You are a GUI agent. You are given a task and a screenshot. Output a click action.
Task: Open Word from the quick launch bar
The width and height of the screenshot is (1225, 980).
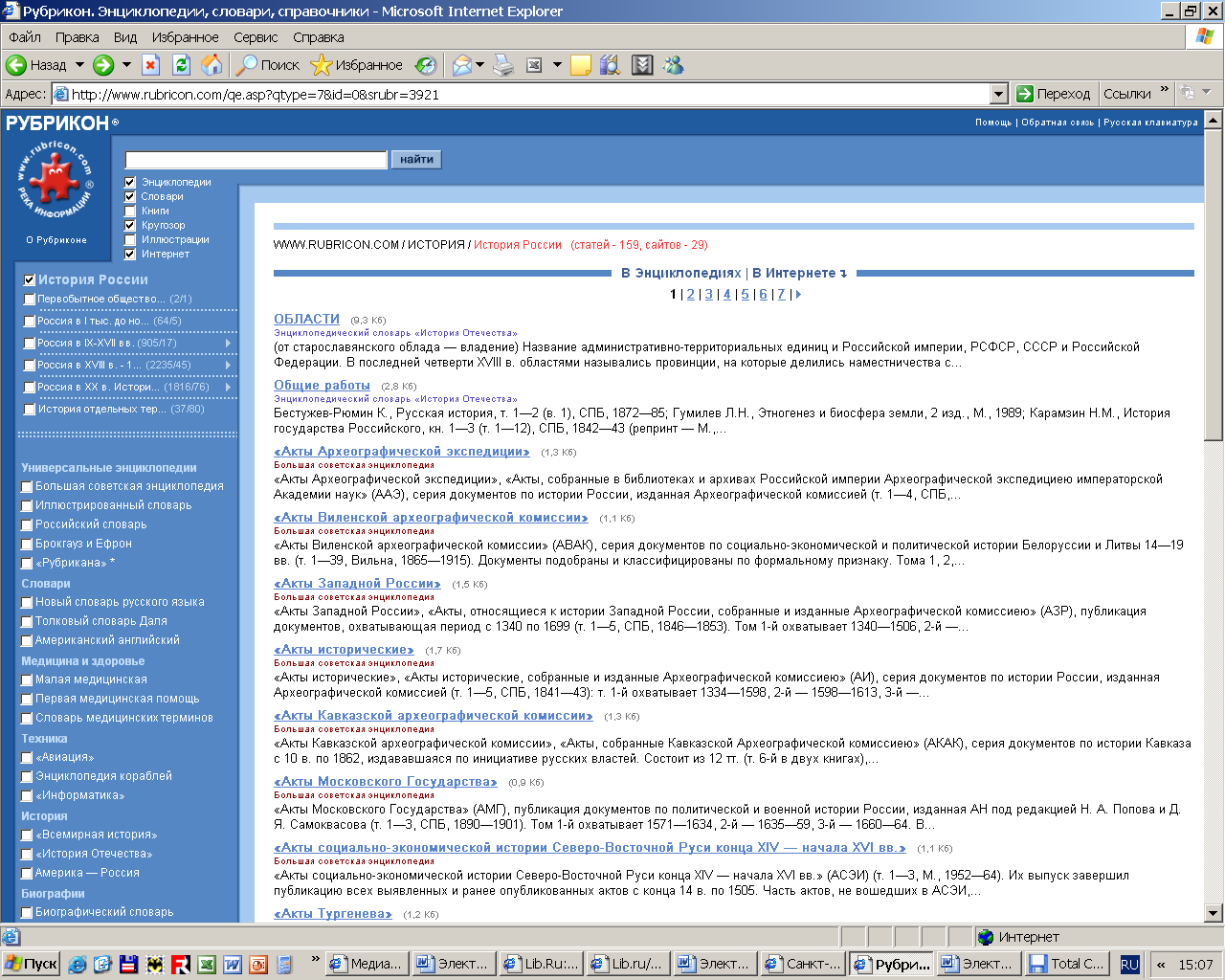coord(232,964)
